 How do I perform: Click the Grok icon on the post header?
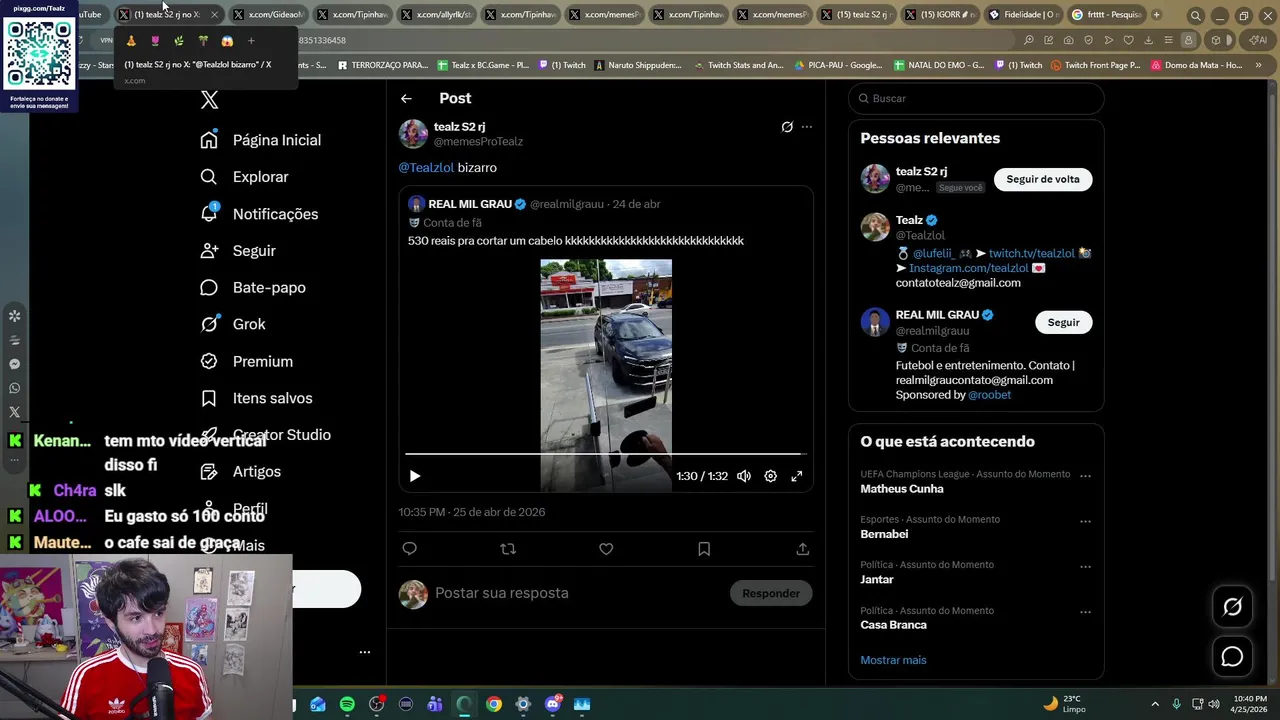[787, 127]
